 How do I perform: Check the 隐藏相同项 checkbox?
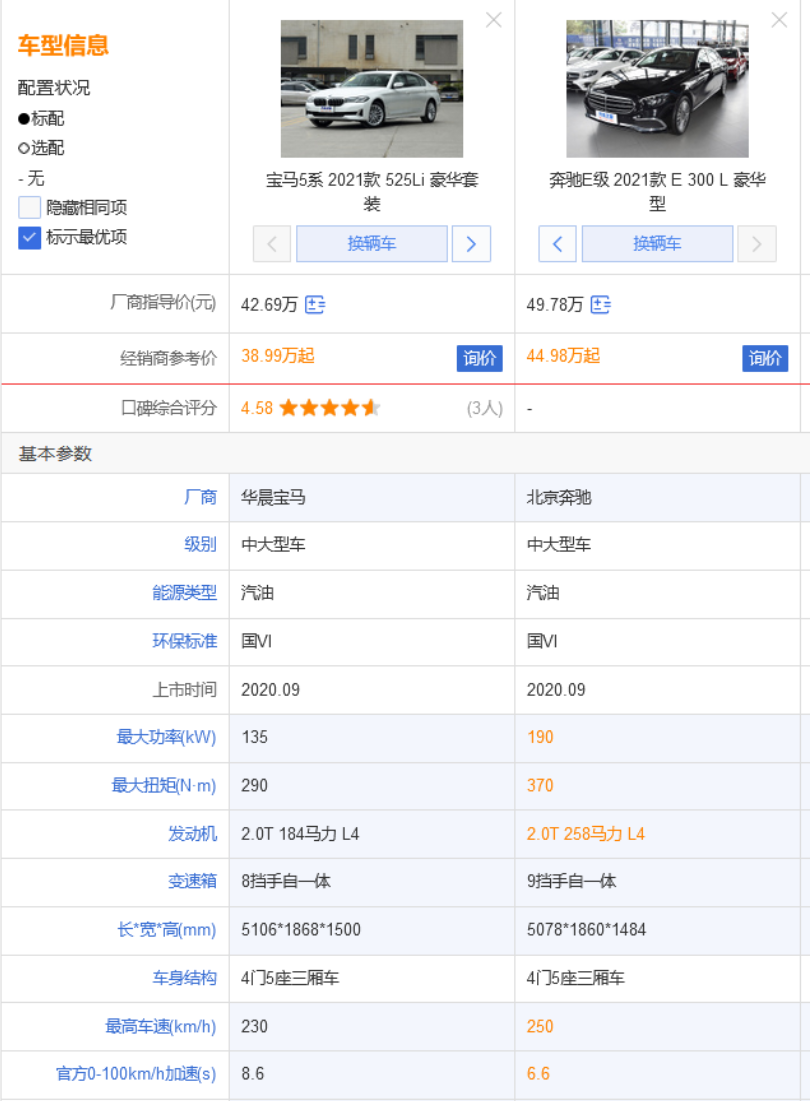29,208
